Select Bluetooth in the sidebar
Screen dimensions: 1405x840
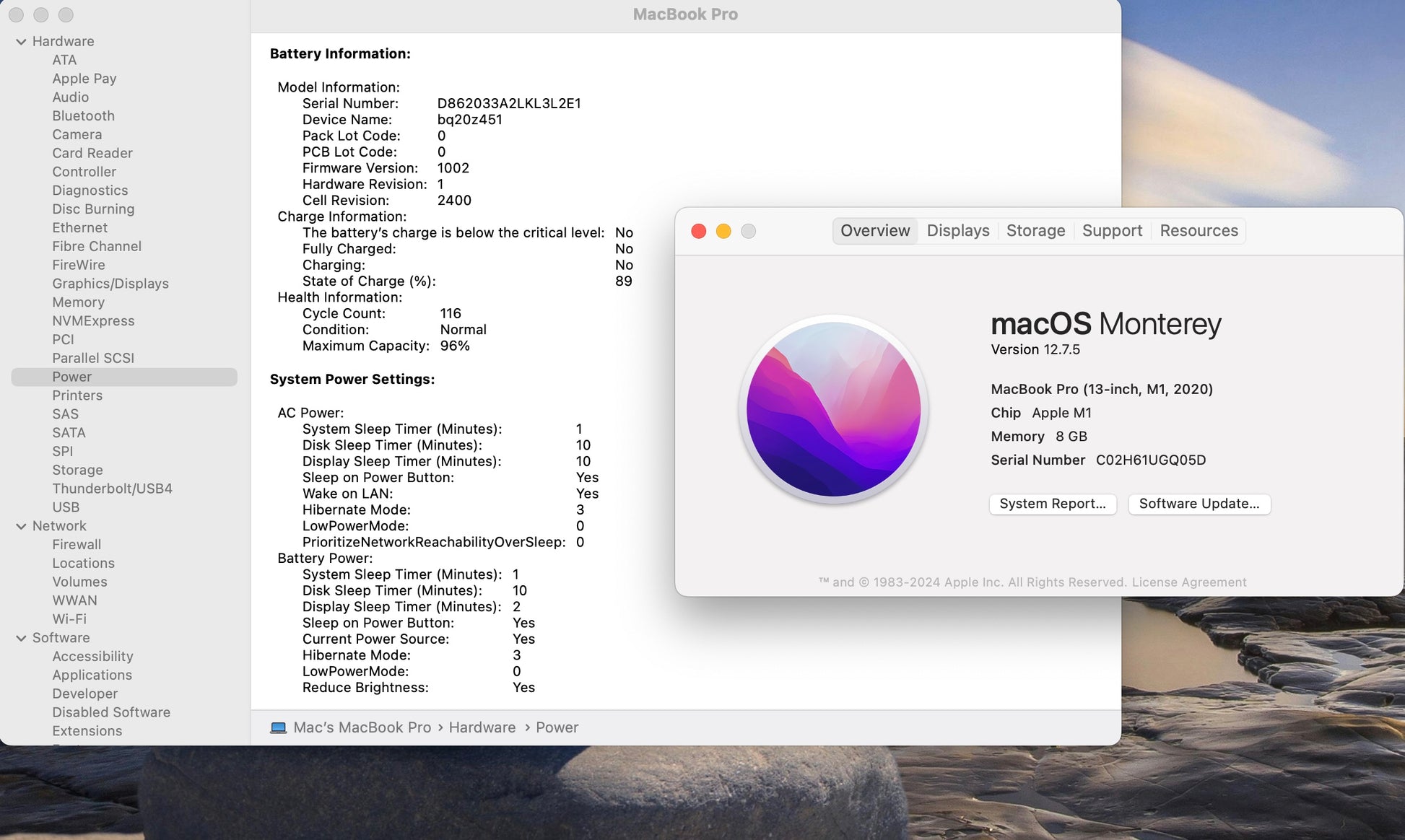click(x=83, y=116)
